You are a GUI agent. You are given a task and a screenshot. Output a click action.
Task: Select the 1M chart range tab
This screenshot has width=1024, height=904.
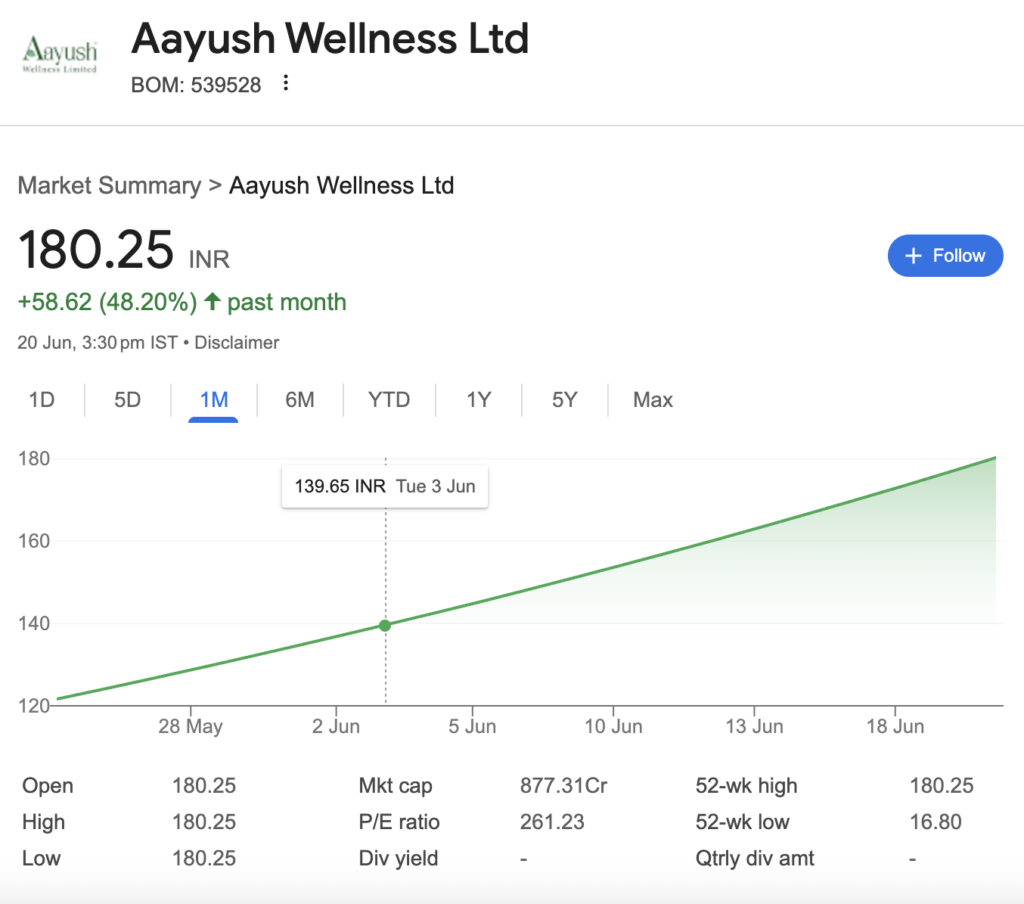pos(214,400)
